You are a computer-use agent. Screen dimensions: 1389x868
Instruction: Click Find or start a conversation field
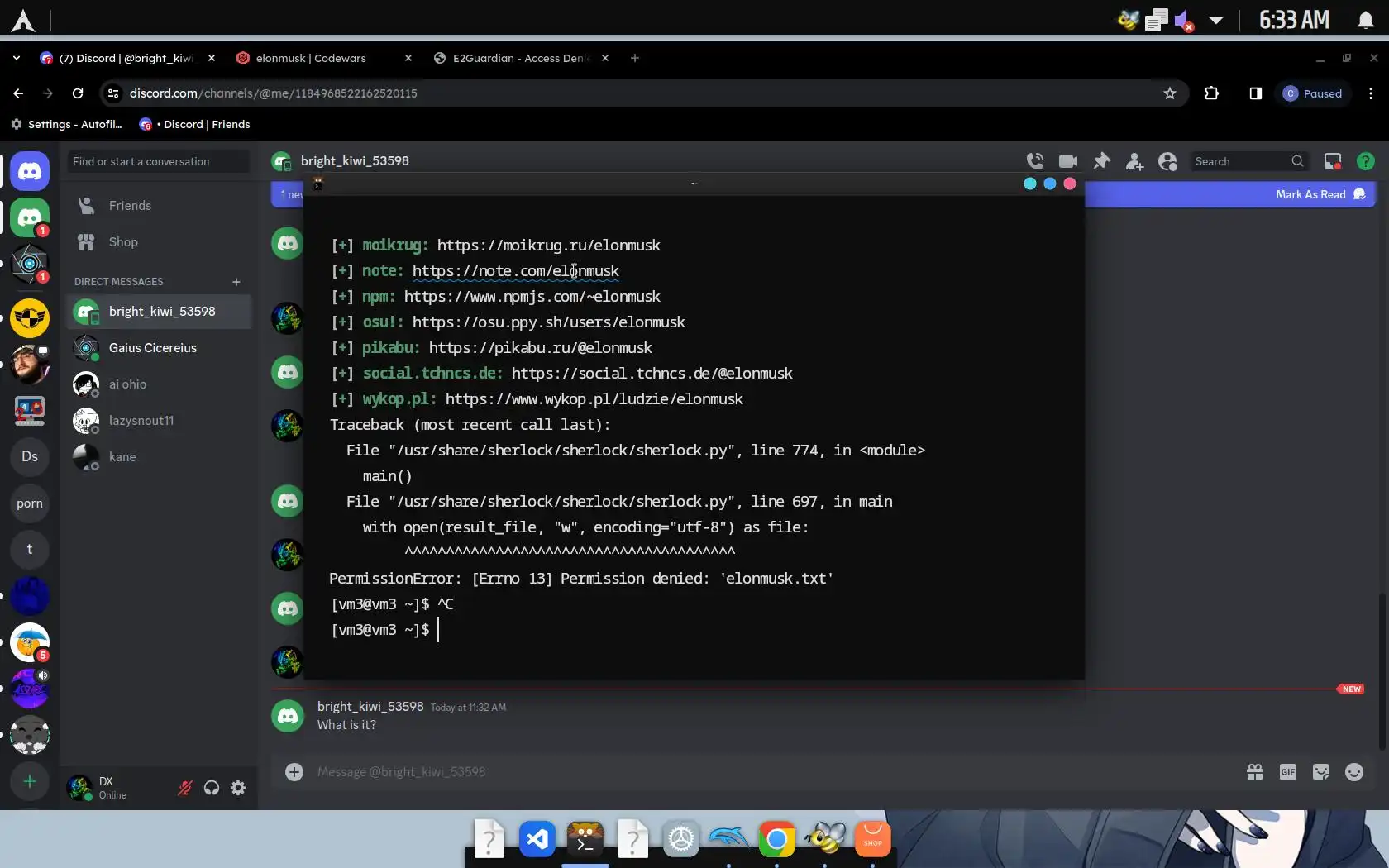click(159, 161)
